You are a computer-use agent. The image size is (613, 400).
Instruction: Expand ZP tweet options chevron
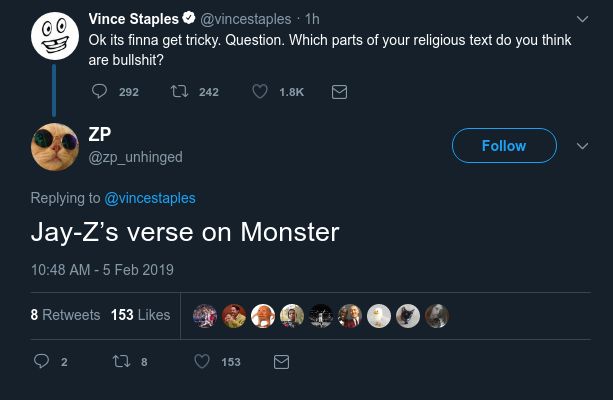[583, 146]
